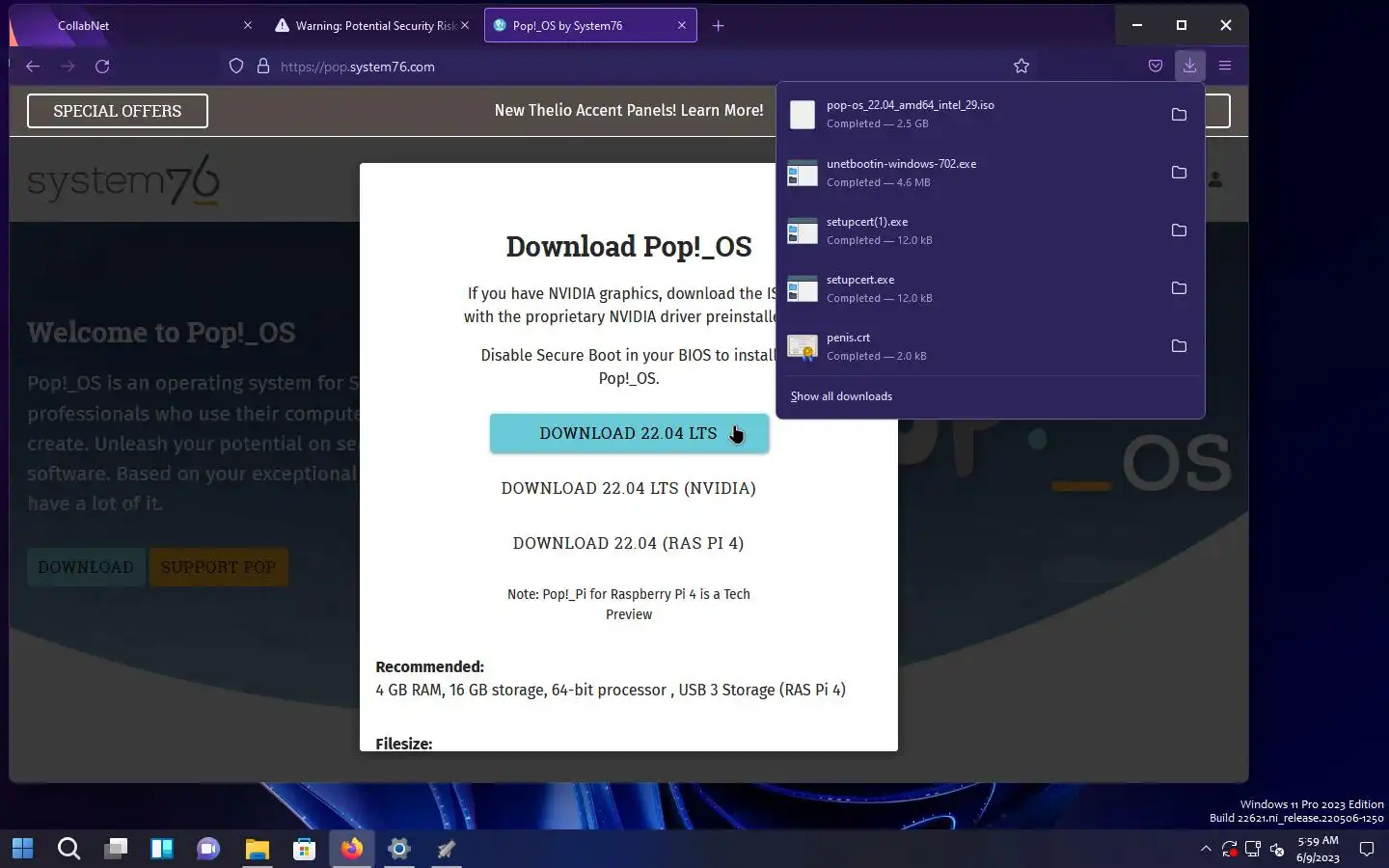Screen dimensions: 1389x868
Task: Open the unetbootin-windows-702.exe download
Action: tap(969, 173)
